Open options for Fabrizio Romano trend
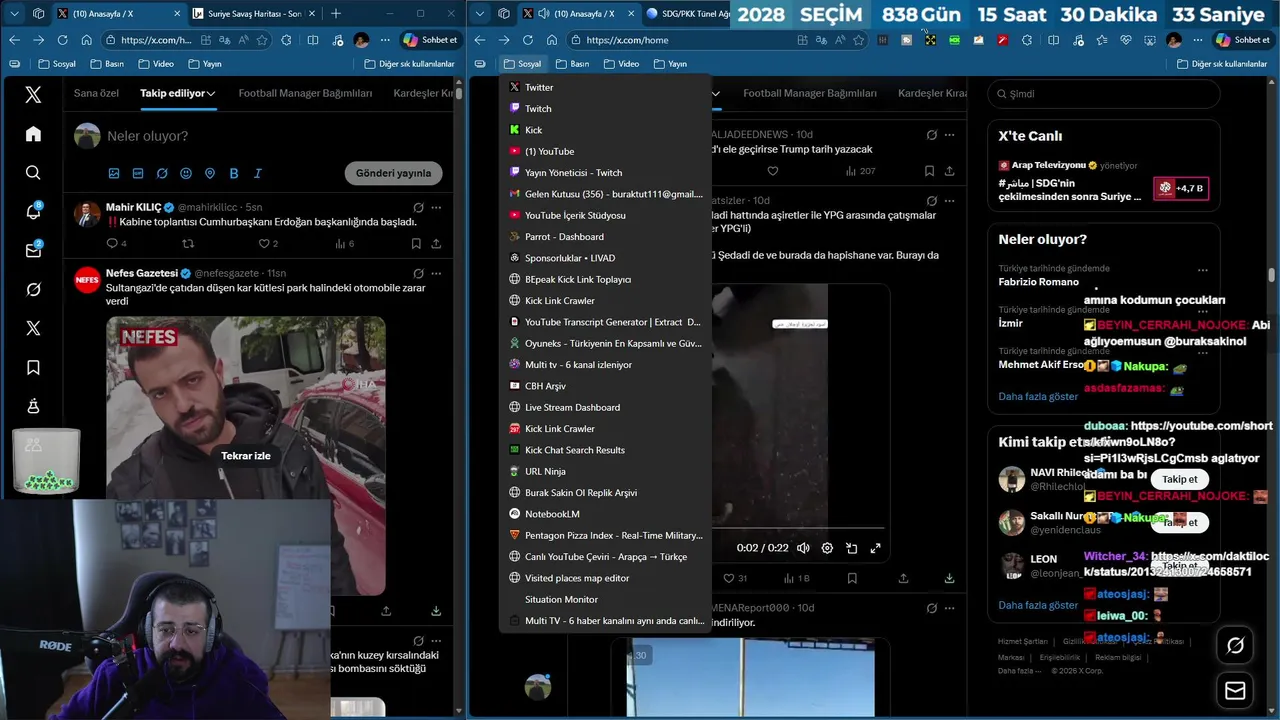The height and width of the screenshot is (720, 1280). 1203,270
